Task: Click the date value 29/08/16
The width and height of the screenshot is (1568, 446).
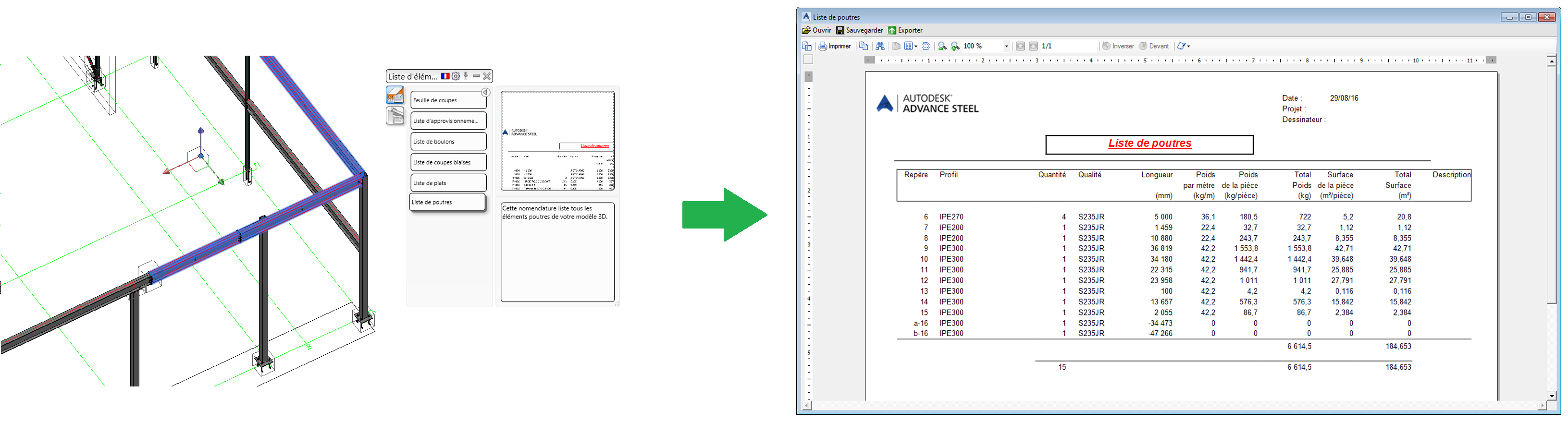Action: coord(1344,98)
